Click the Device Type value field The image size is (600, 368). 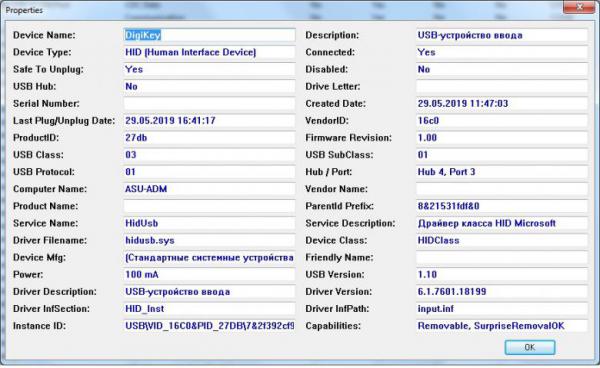point(209,52)
